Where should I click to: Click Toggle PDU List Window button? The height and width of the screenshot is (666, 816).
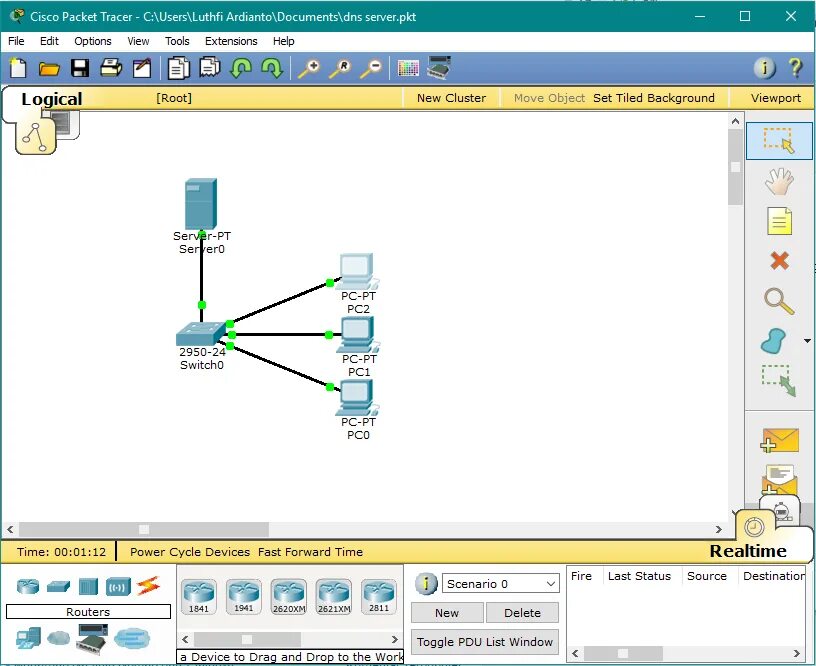(484, 642)
